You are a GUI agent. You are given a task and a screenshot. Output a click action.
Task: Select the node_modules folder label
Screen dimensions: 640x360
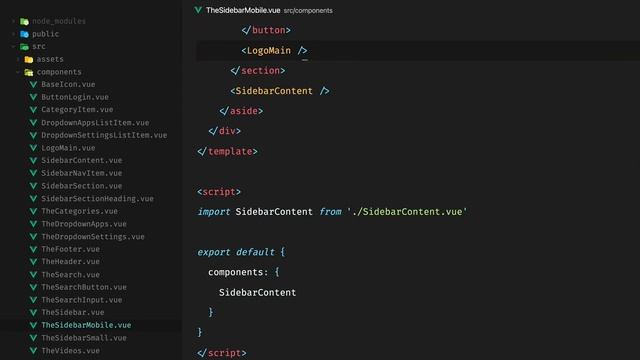[x=59, y=21]
